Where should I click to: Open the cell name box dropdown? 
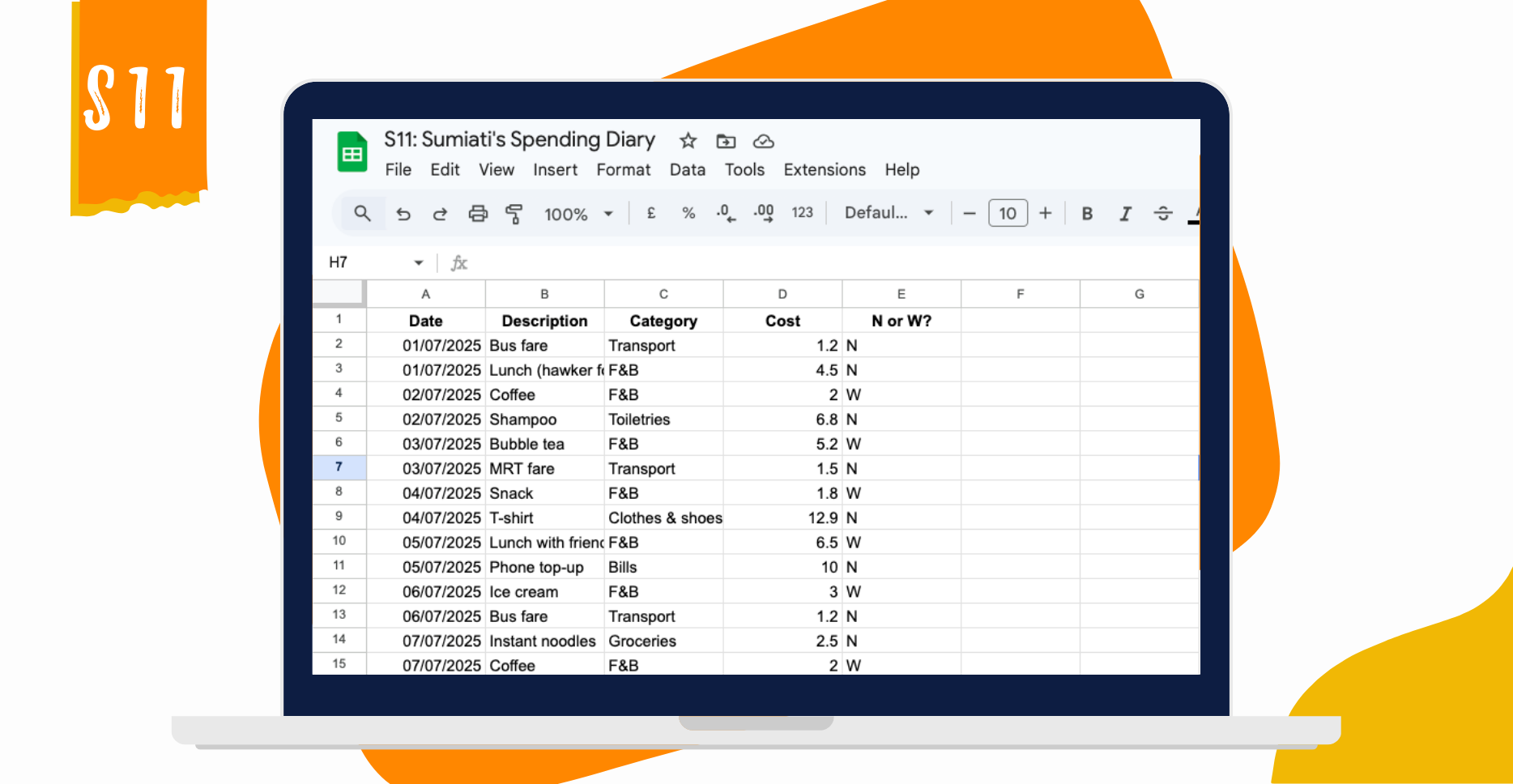[x=420, y=262]
